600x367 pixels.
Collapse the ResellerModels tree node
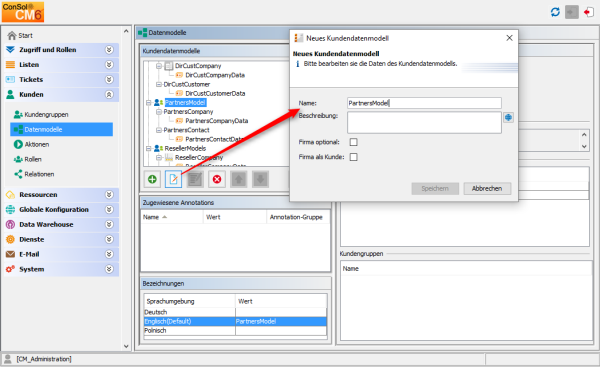pos(148,148)
